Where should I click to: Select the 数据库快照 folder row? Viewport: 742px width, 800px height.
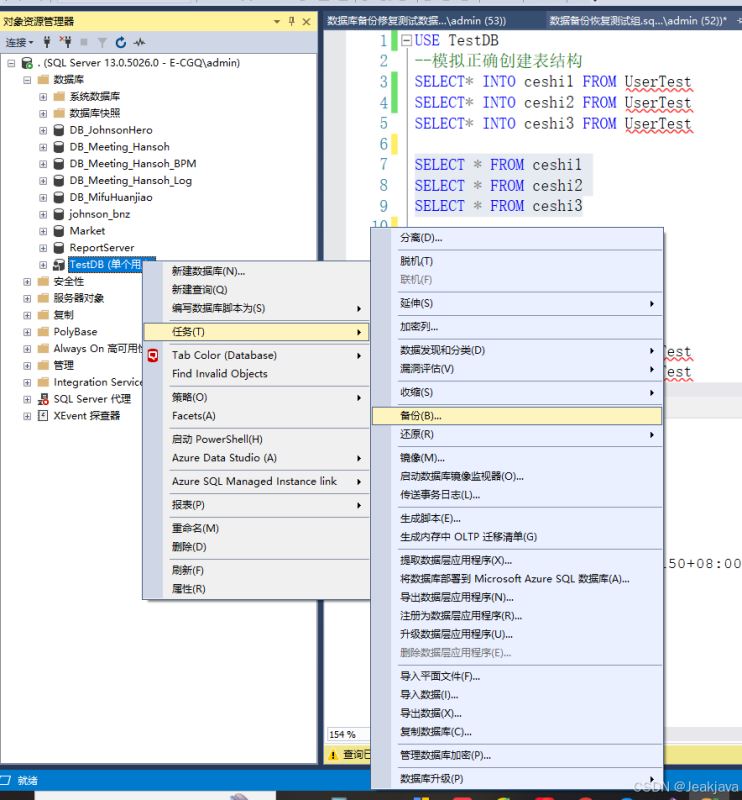point(94,113)
